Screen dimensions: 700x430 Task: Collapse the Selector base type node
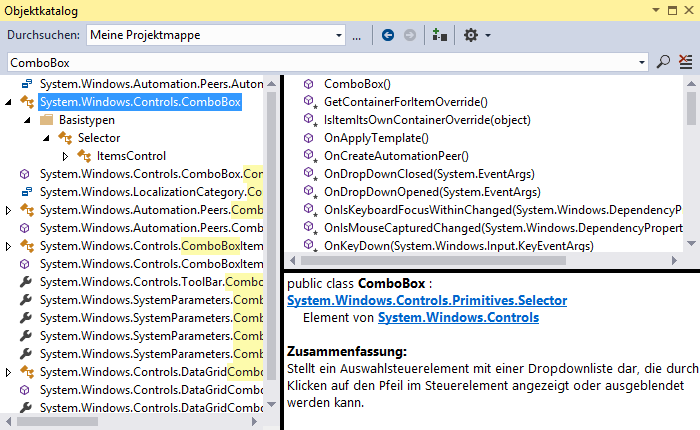point(47,138)
